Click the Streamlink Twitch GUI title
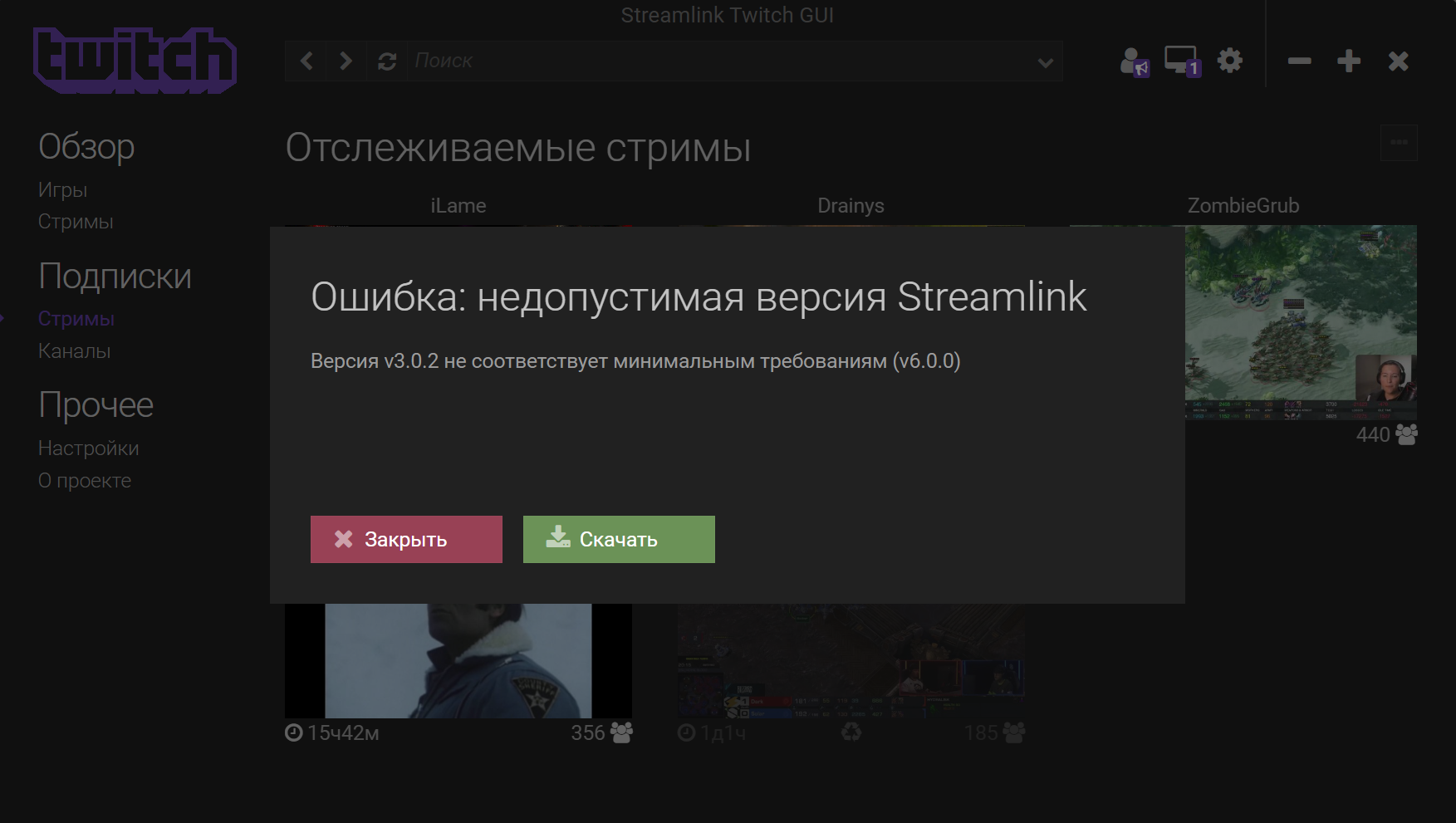The height and width of the screenshot is (823, 1456). [x=728, y=15]
